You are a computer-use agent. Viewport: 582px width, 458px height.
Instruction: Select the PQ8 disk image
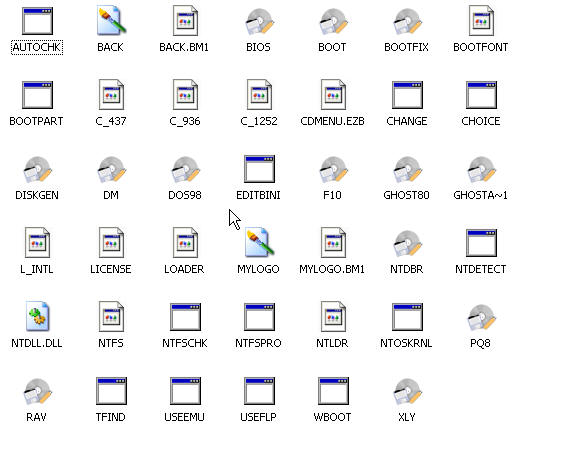481,317
